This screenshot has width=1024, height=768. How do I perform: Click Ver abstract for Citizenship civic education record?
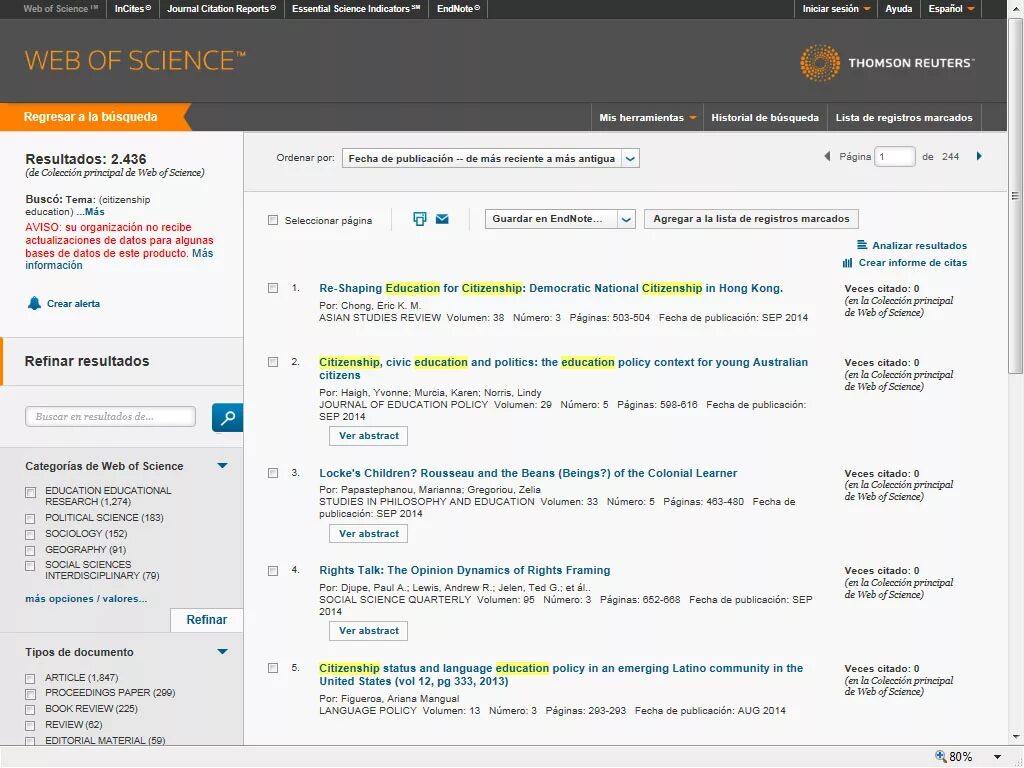pos(368,436)
